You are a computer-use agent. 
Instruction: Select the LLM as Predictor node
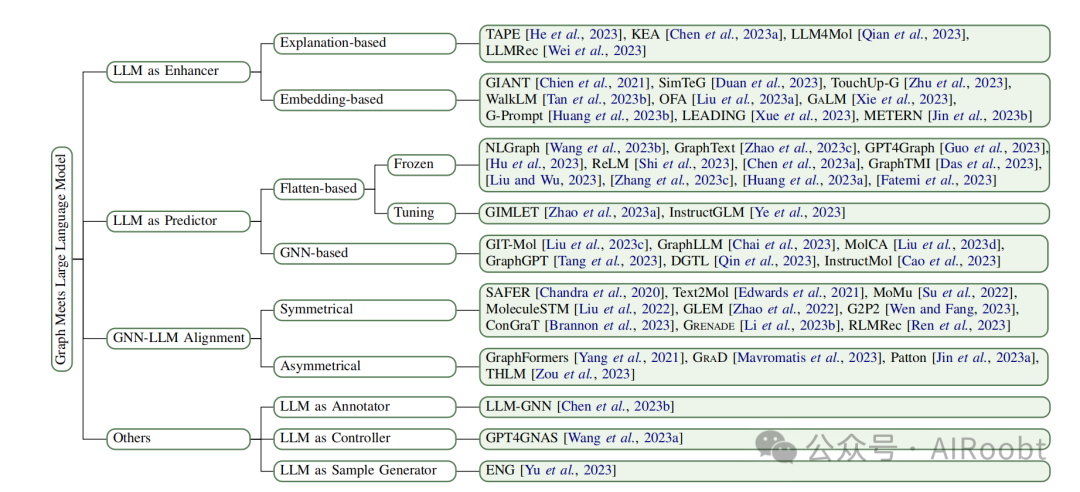(177, 221)
